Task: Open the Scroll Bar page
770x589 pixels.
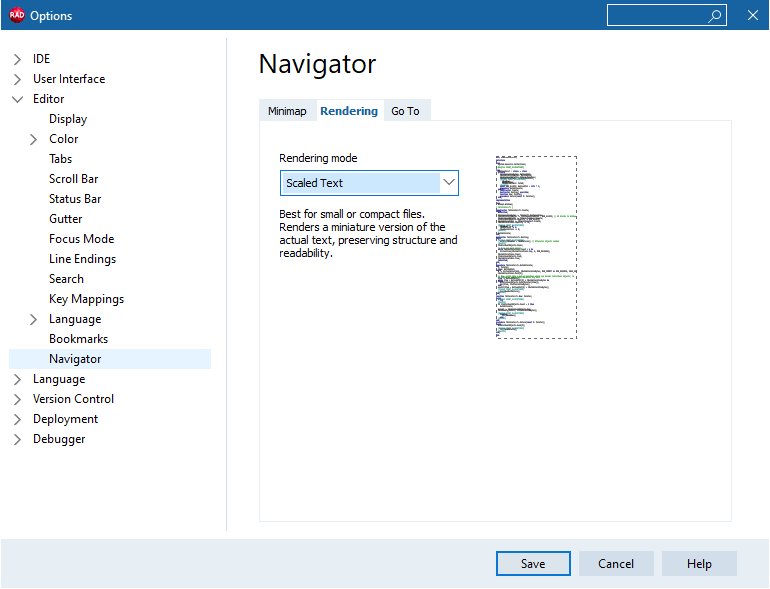Action: 74,179
